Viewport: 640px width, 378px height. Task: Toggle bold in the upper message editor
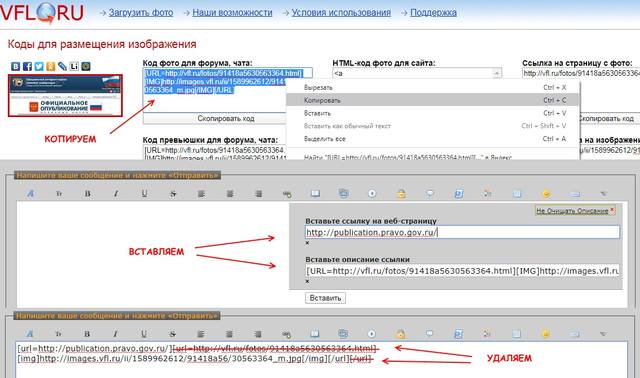click(x=88, y=194)
